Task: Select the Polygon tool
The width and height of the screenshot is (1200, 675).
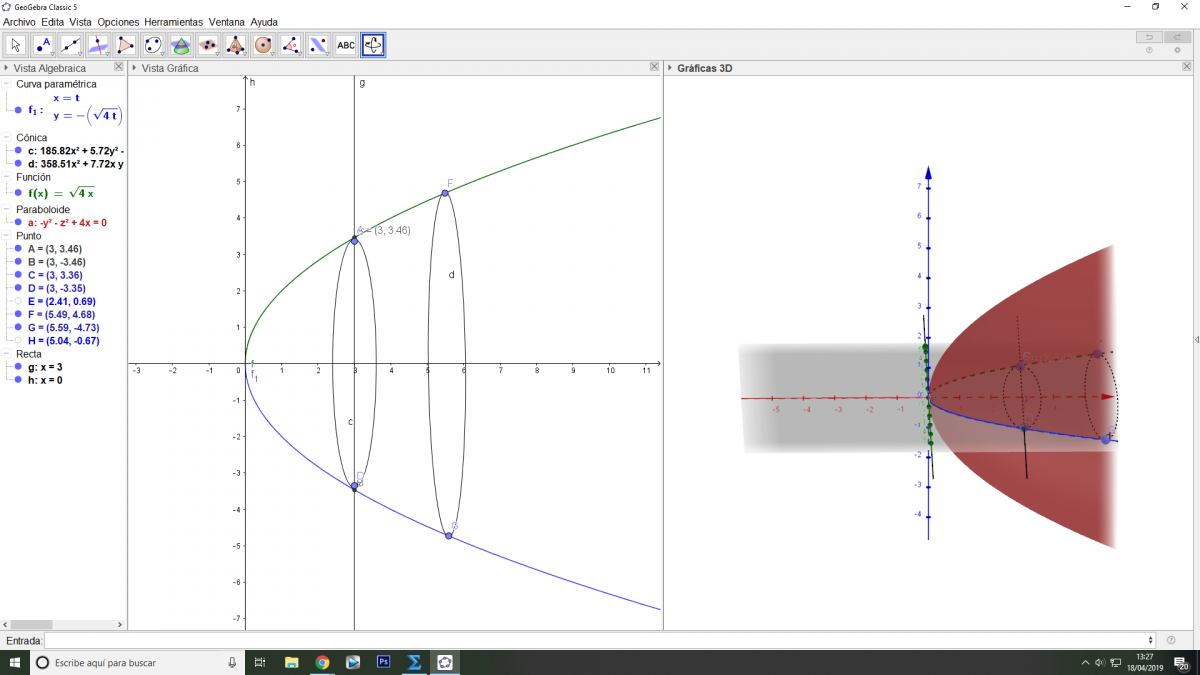Action: pyautogui.click(x=125, y=45)
